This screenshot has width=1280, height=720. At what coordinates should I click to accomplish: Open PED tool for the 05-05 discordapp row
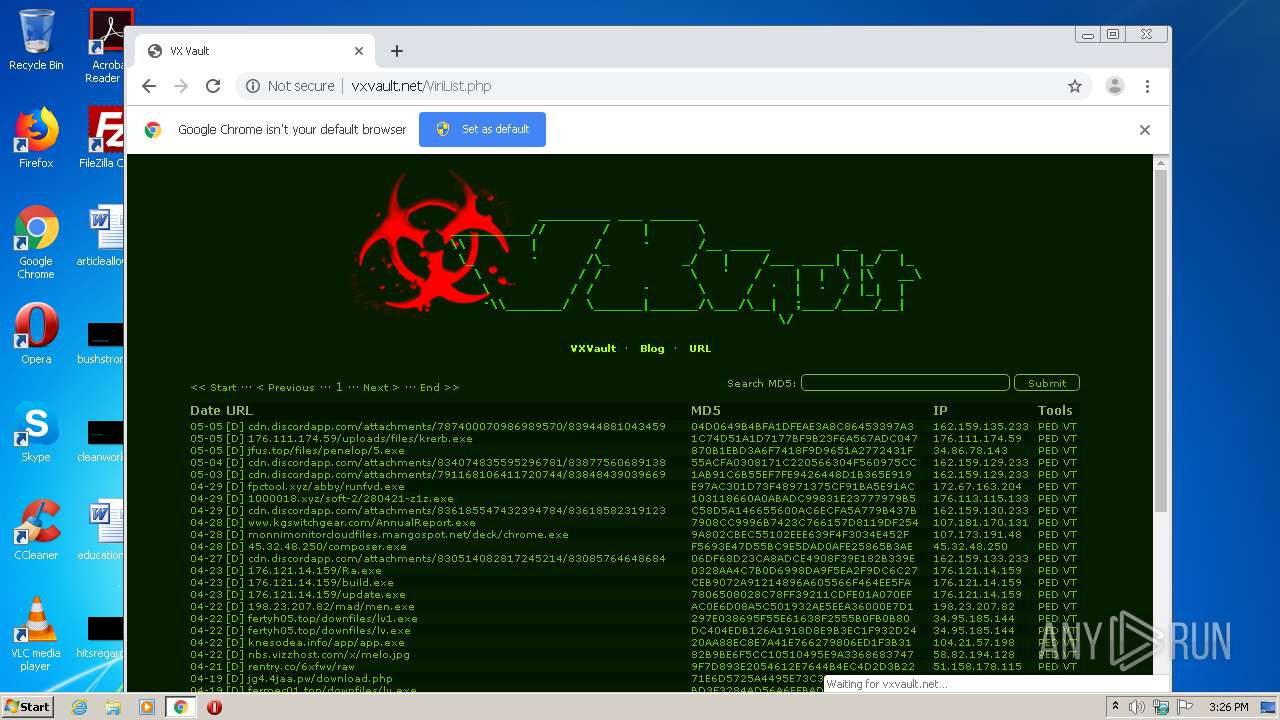[x=1048, y=427]
